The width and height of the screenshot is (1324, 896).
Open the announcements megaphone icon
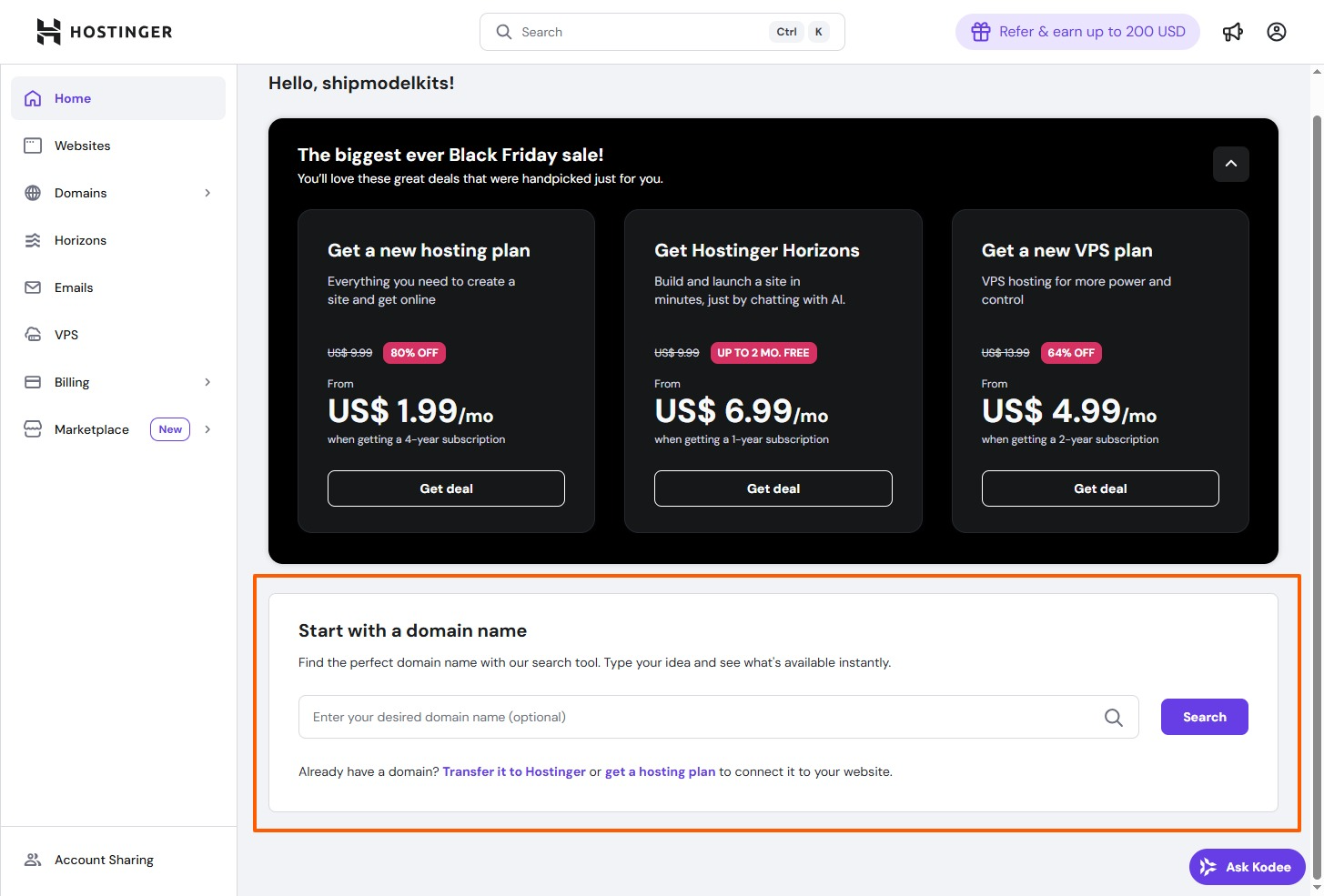[1233, 33]
